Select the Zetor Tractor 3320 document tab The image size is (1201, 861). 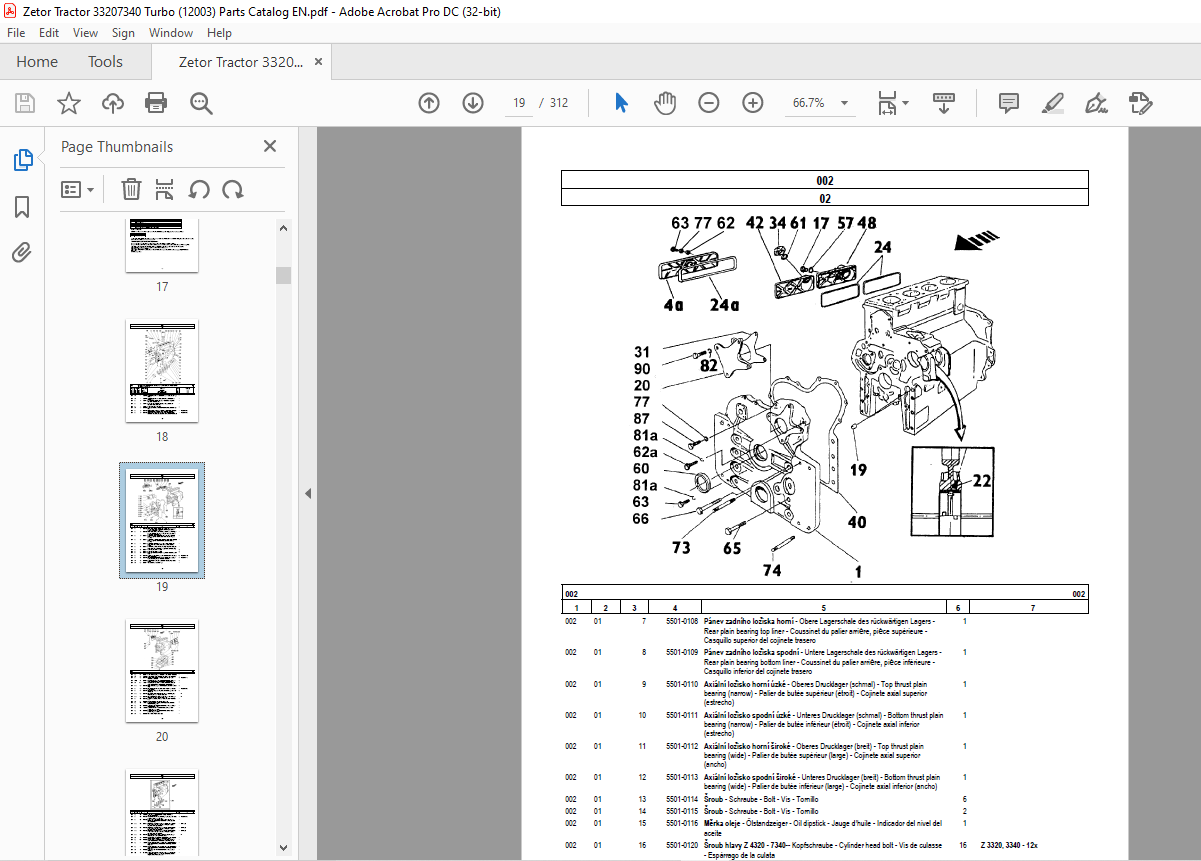point(240,62)
